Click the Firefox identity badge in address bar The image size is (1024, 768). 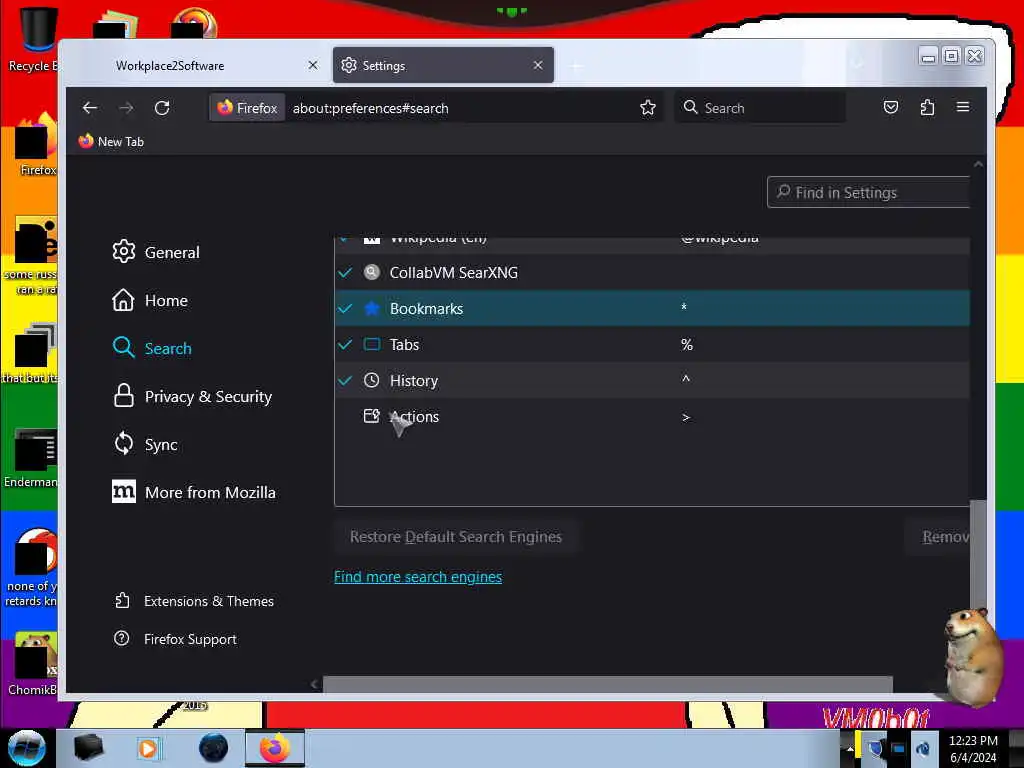[248, 108]
